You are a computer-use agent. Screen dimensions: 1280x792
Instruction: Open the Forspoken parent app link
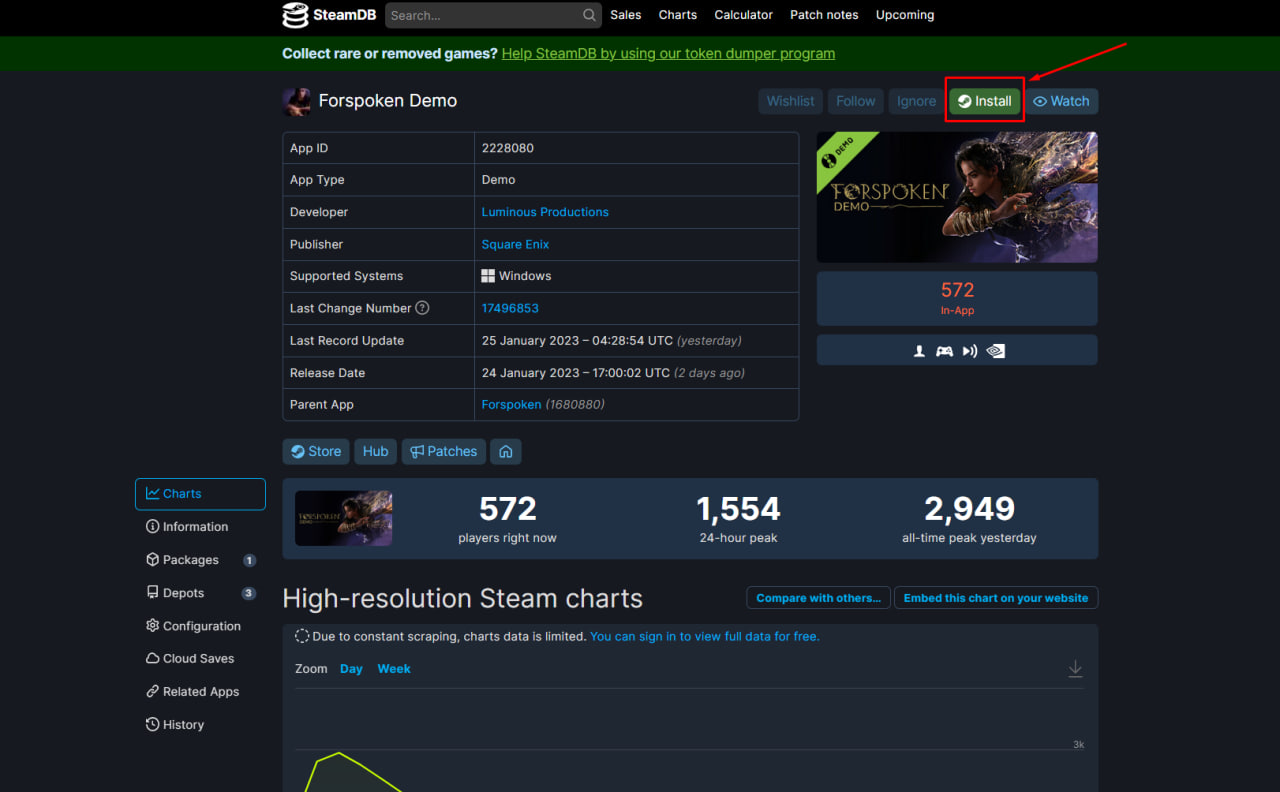coord(511,404)
